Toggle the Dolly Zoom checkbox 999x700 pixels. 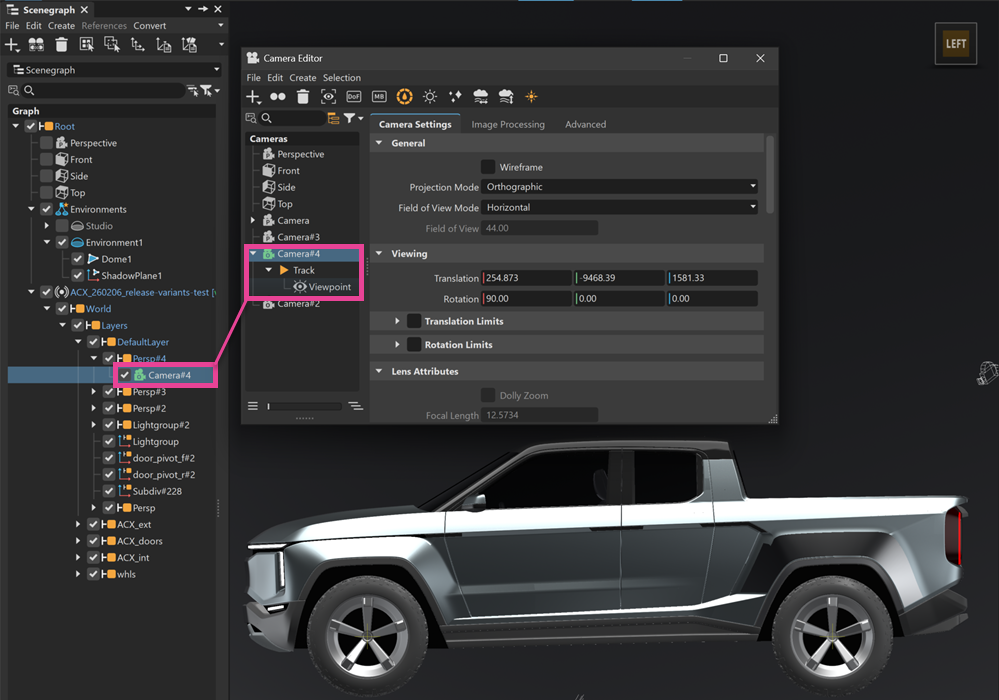click(488, 396)
